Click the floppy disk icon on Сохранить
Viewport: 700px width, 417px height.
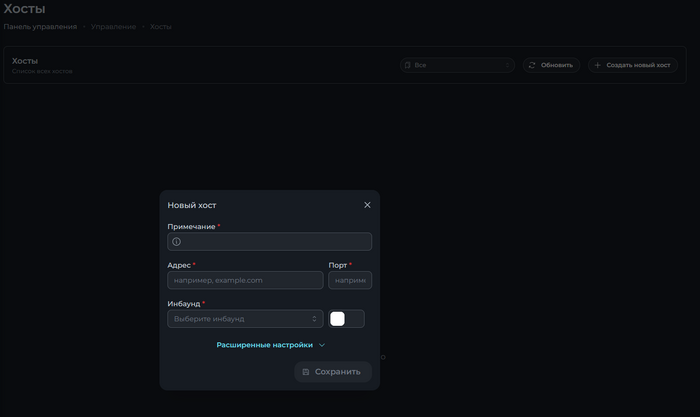click(x=306, y=372)
